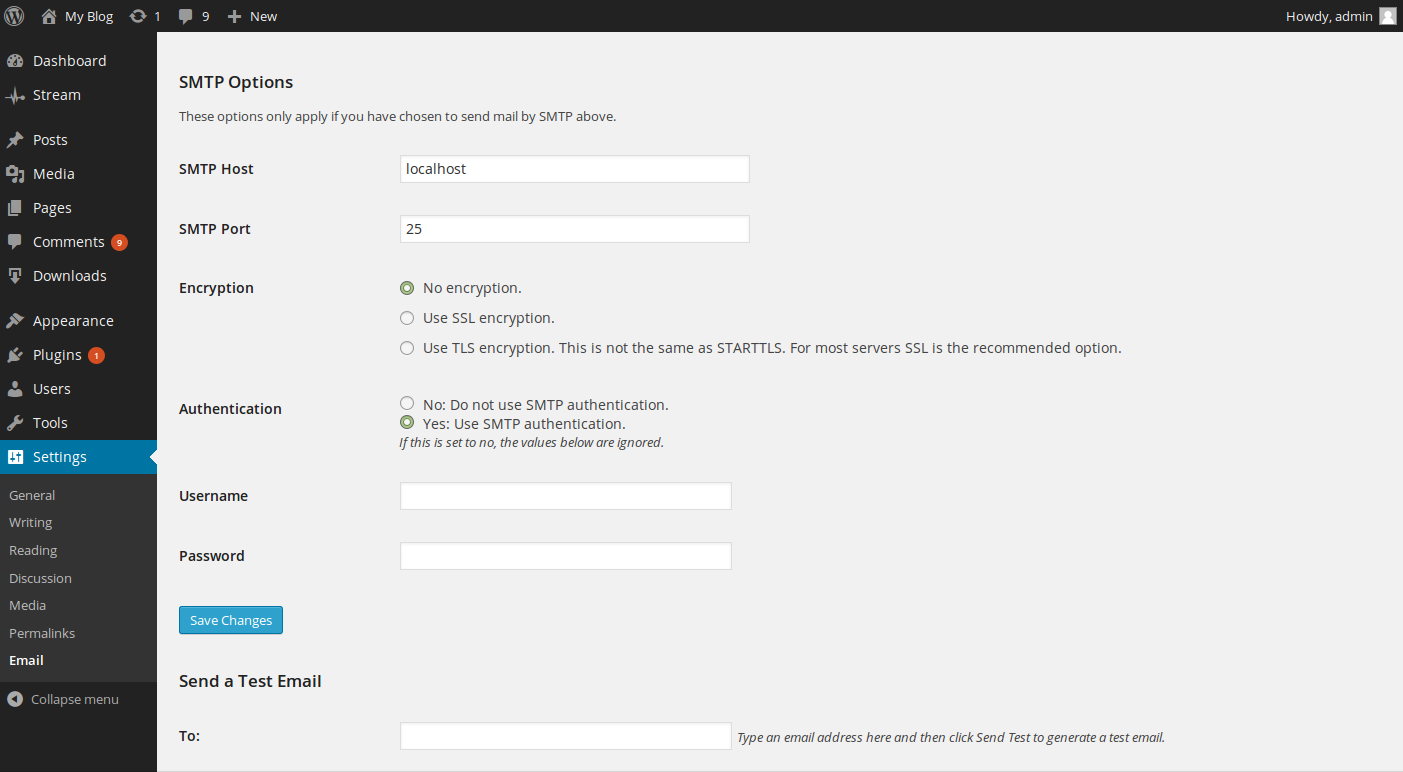Click into the SMTP Host field
1403x772 pixels.
574,169
